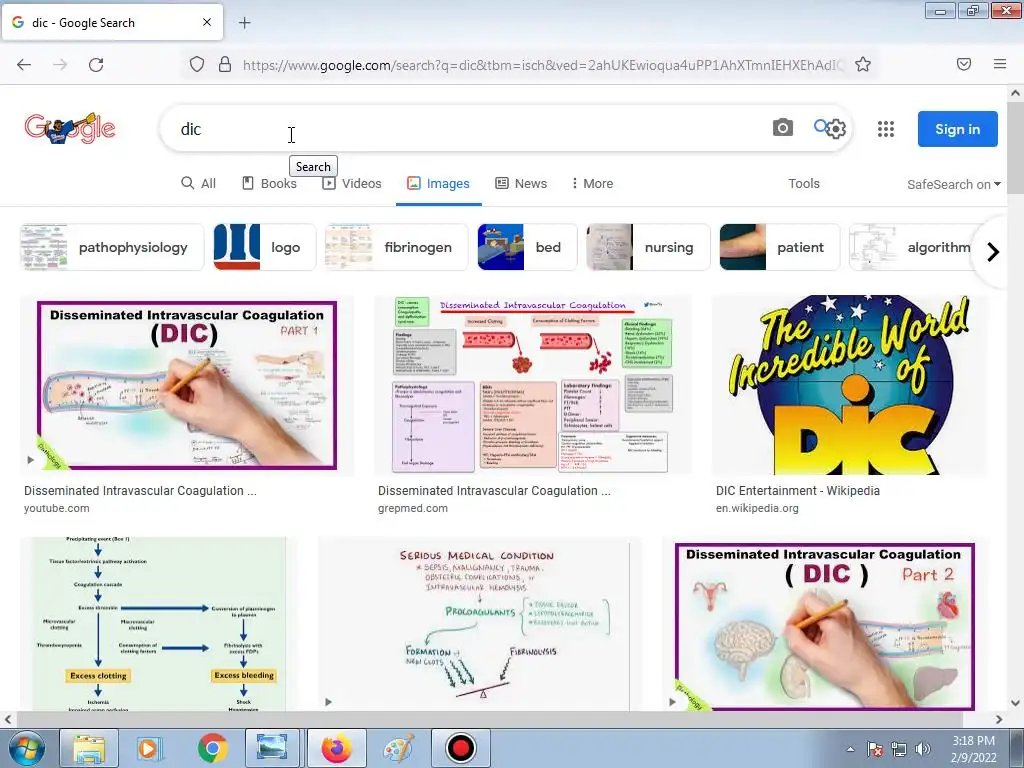Filter images by logo chip
1024x768 pixels.
click(264, 247)
